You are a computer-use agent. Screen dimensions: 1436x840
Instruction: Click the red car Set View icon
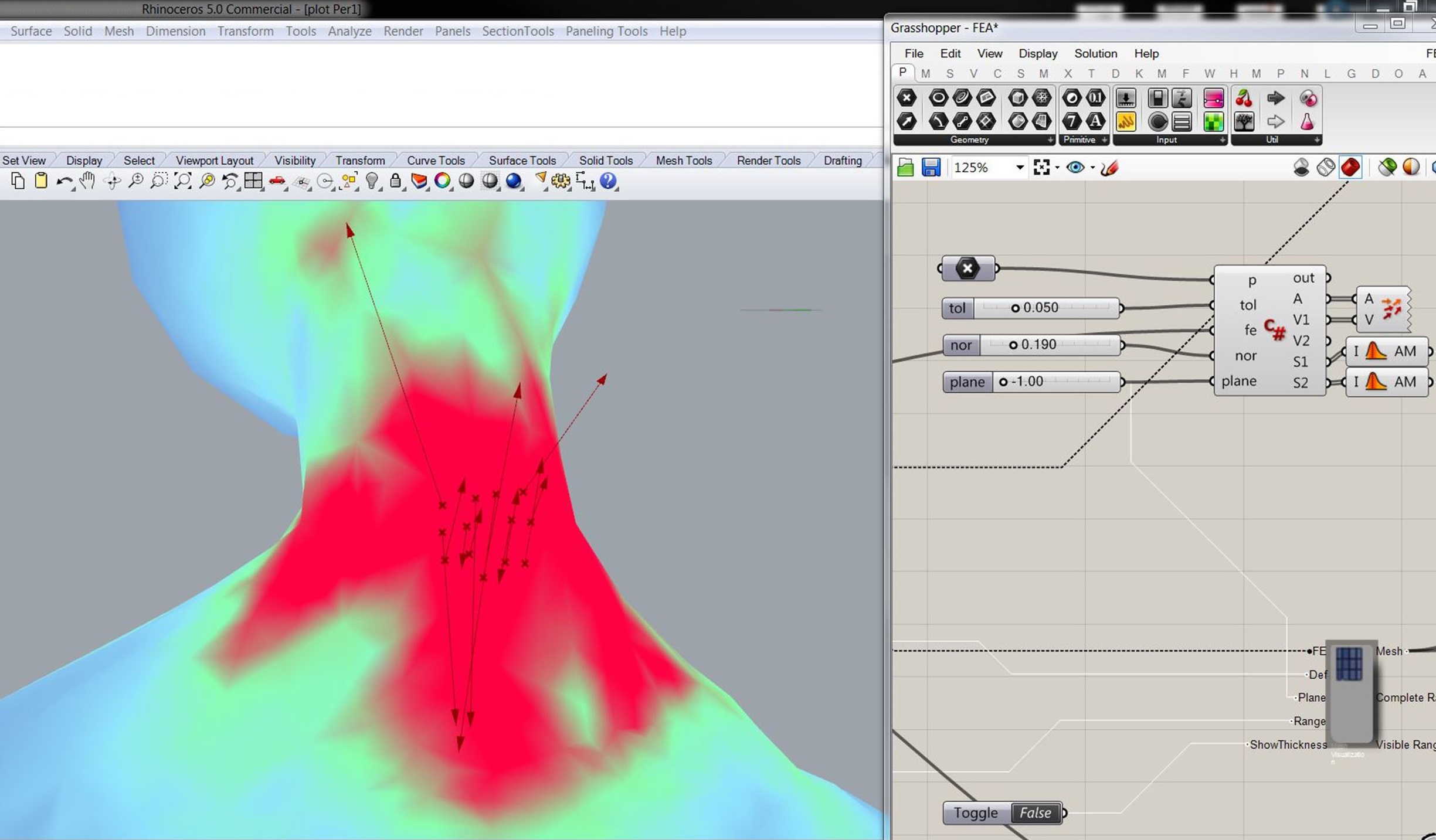(x=277, y=181)
